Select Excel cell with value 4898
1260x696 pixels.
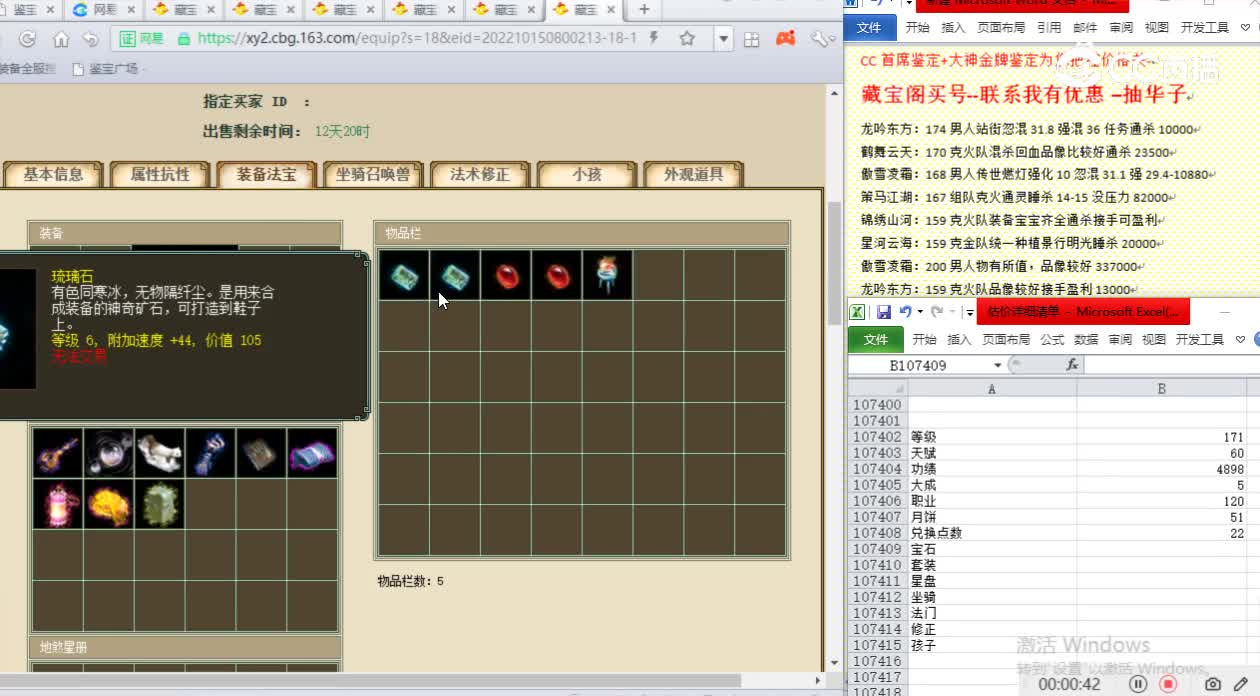pos(1162,469)
